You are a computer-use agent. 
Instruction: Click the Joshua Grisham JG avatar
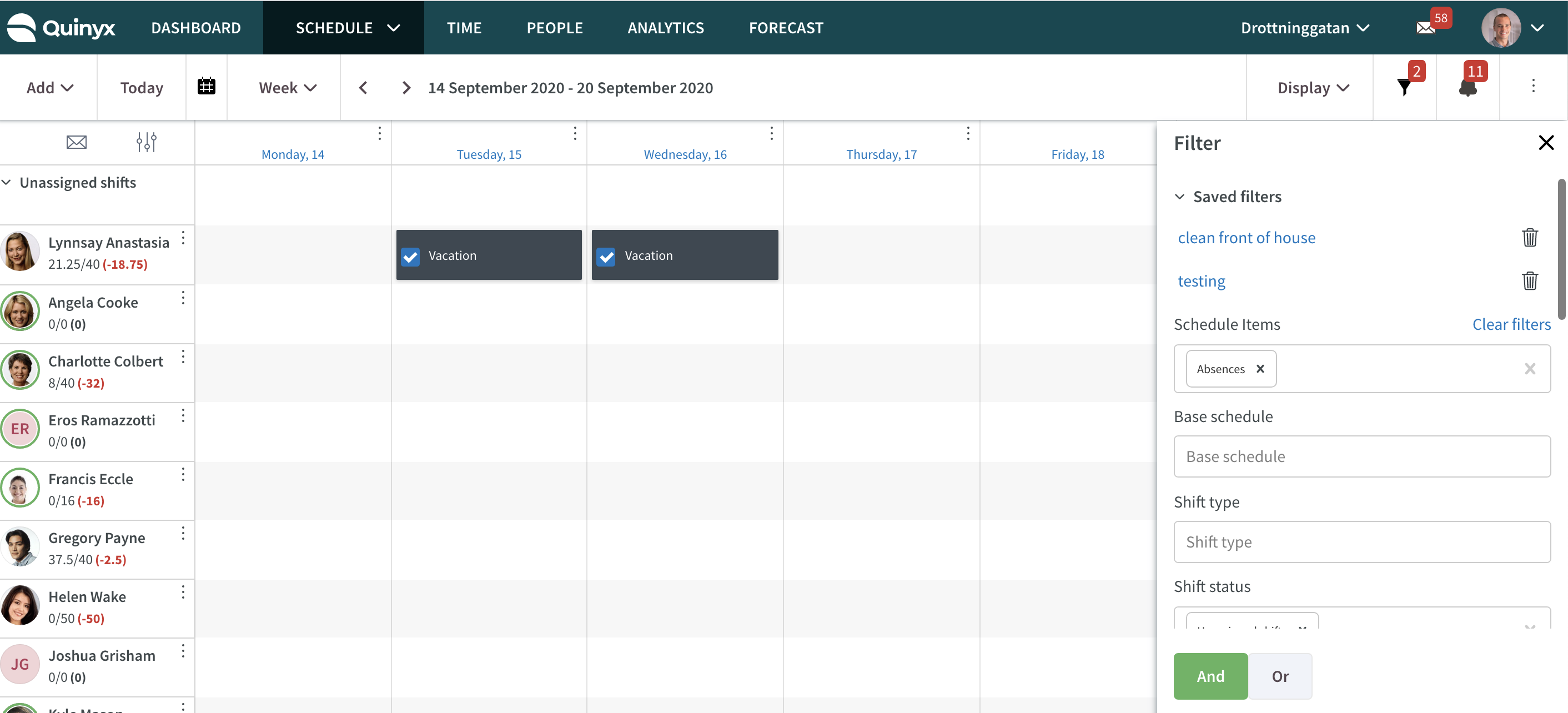coord(20,664)
